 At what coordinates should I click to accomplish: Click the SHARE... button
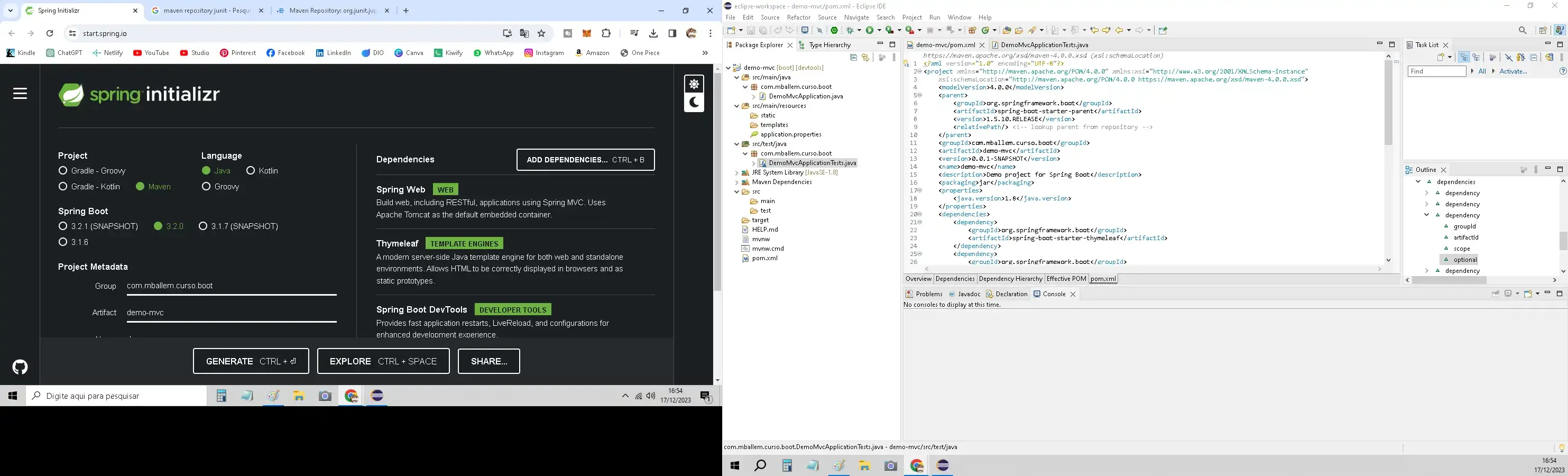tap(489, 362)
